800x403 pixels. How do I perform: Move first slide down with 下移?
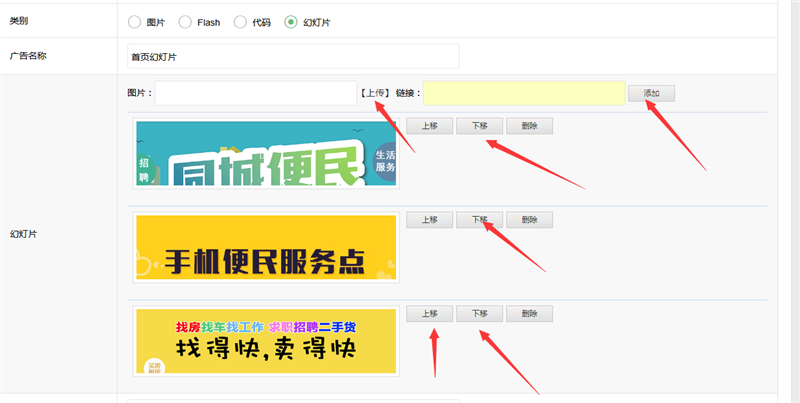pos(479,126)
